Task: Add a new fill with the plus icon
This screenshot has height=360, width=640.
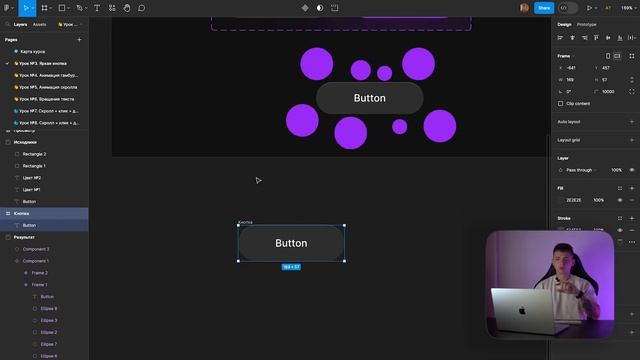Action: point(632,188)
